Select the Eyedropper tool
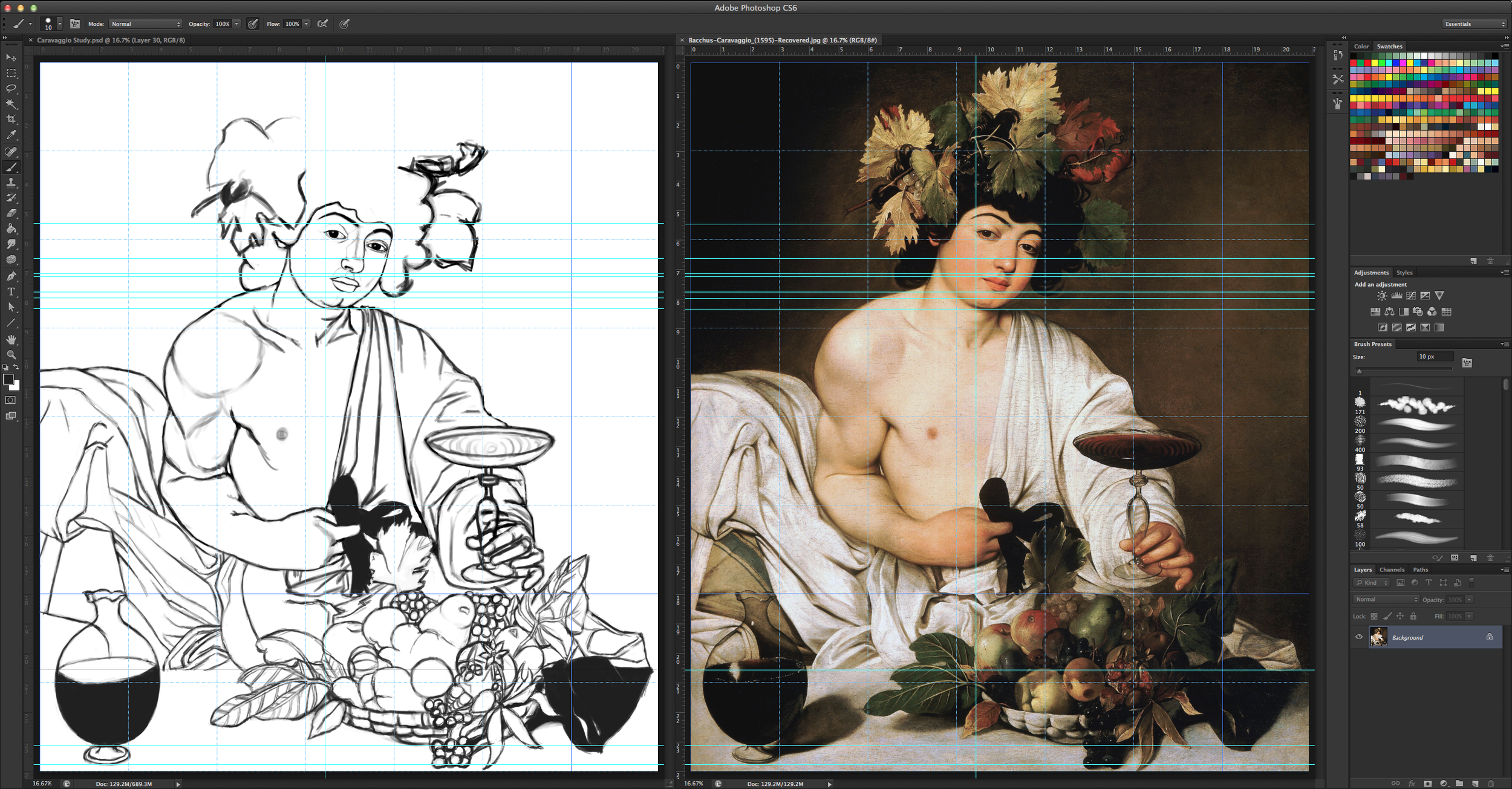 11,135
